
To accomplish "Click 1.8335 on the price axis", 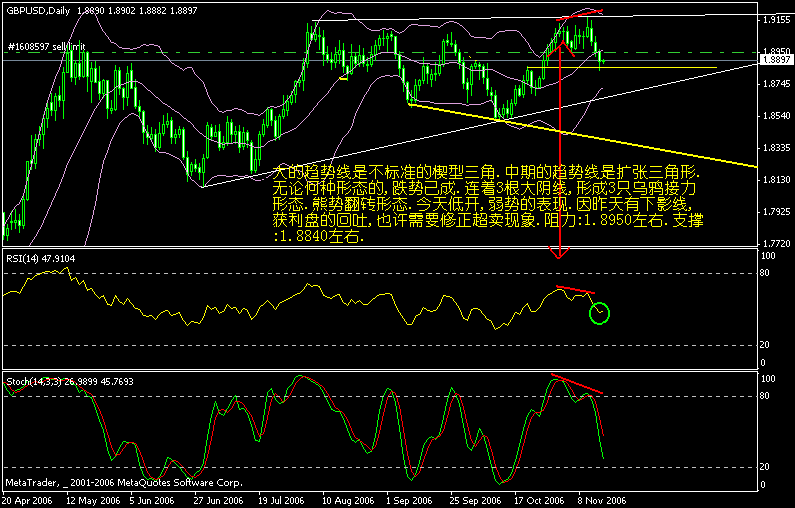I will point(777,148).
